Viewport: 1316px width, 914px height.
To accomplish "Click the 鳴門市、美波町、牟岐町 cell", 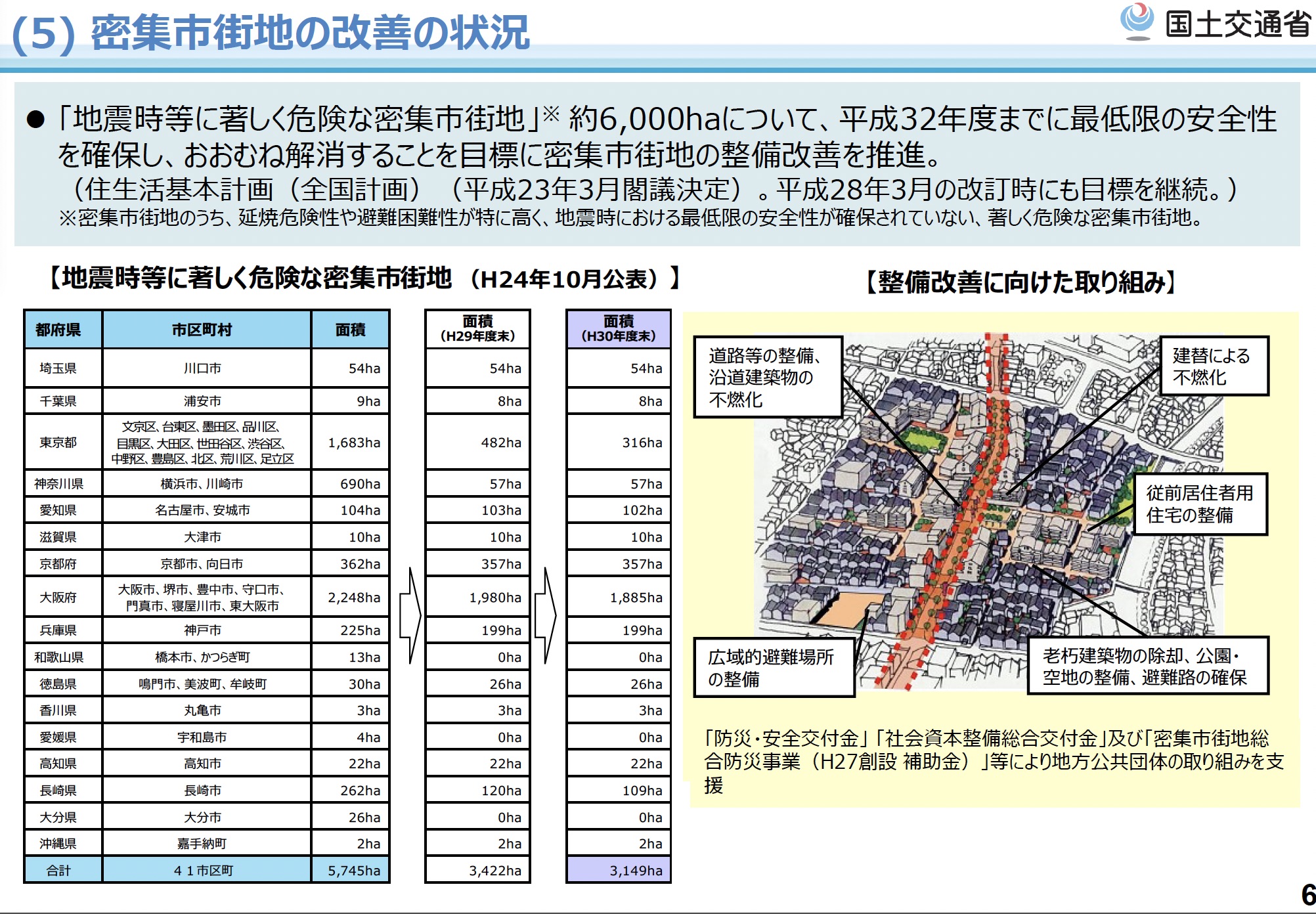I will pyautogui.click(x=206, y=684).
